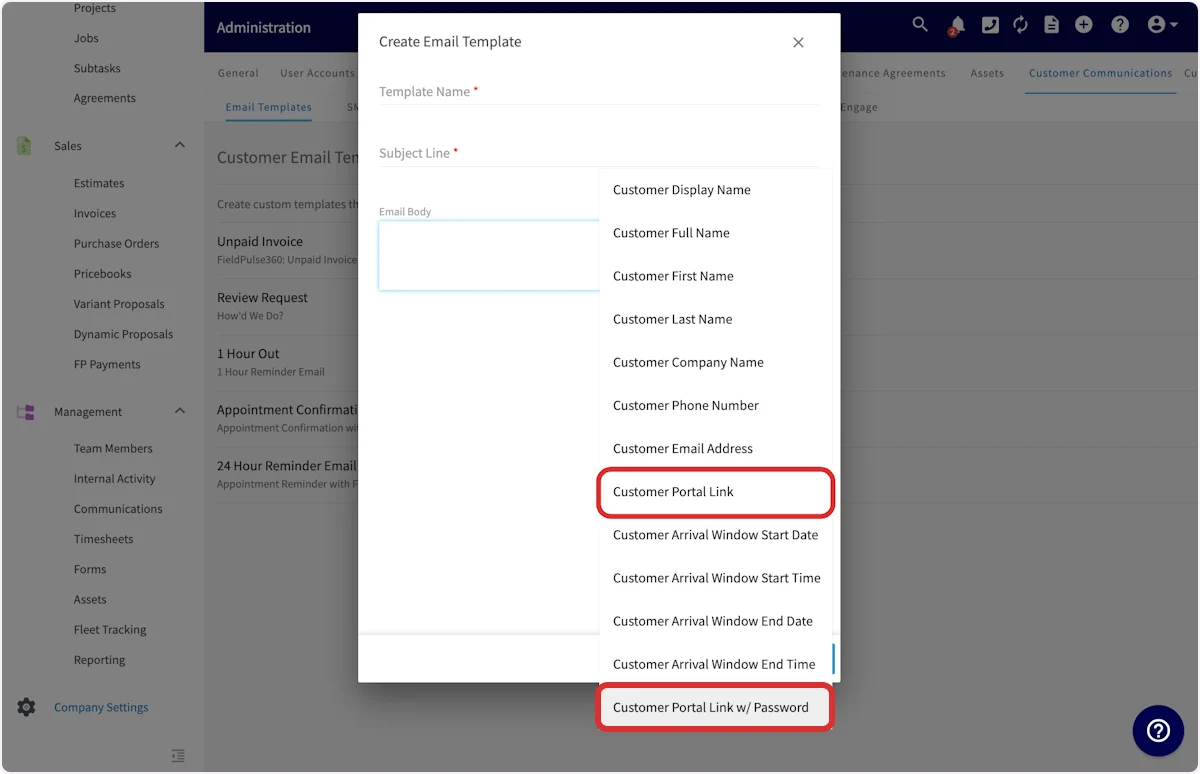
Task: Select Customer Arrival Window End Time
Action: coord(715,664)
